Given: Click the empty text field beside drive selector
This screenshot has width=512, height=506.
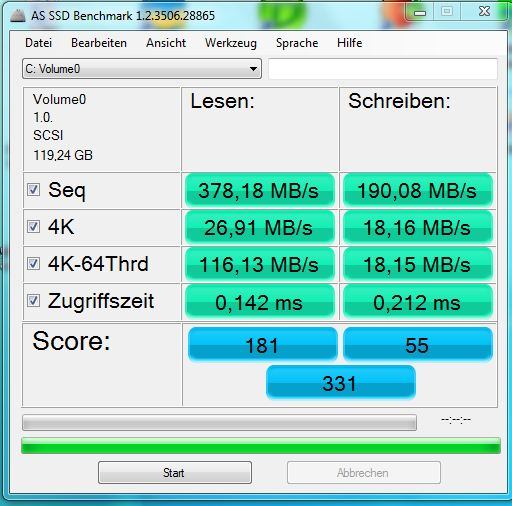Looking at the screenshot, I should [x=383, y=69].
